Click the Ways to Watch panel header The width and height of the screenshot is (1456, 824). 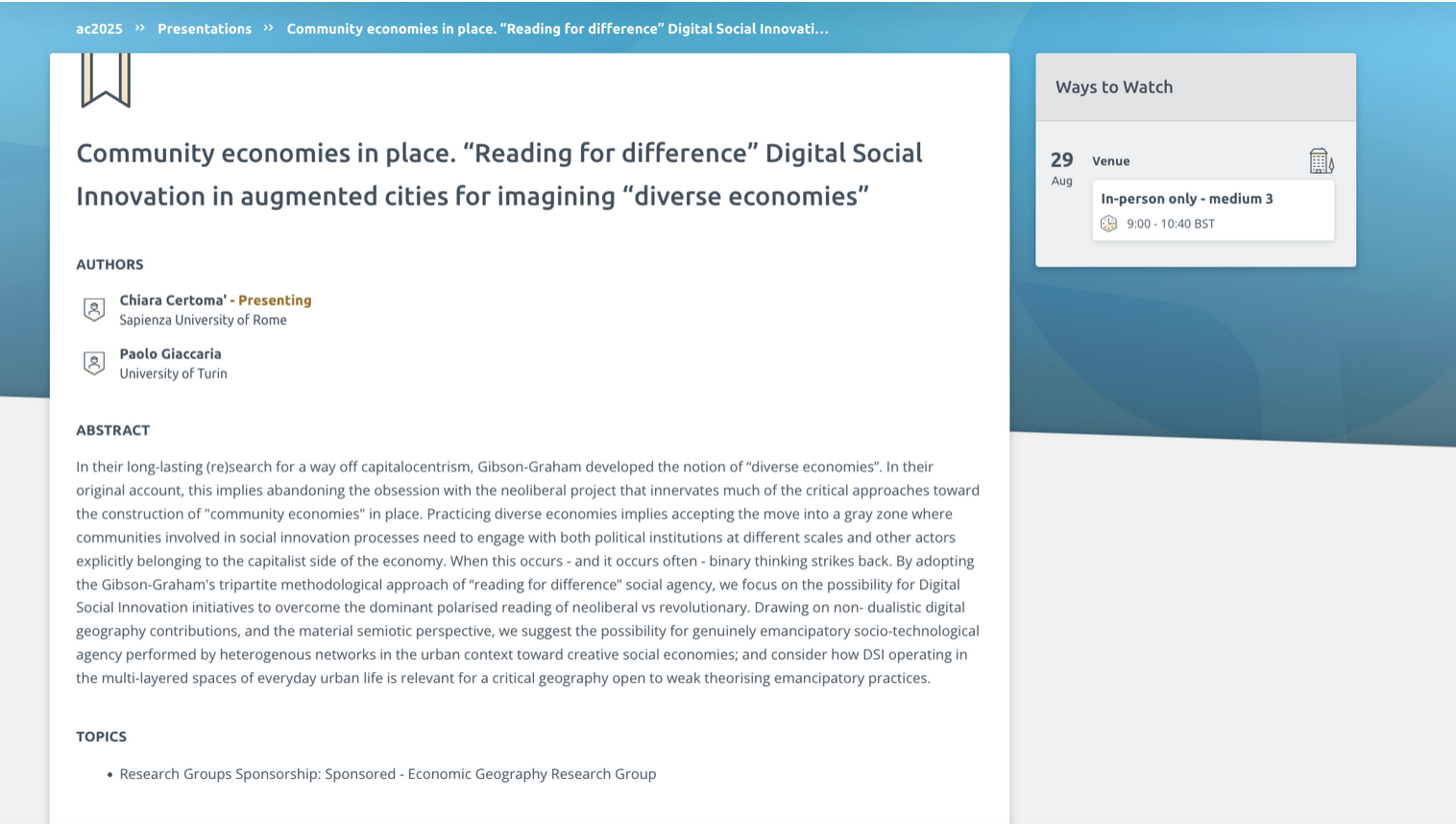(x=1114, y=87)
